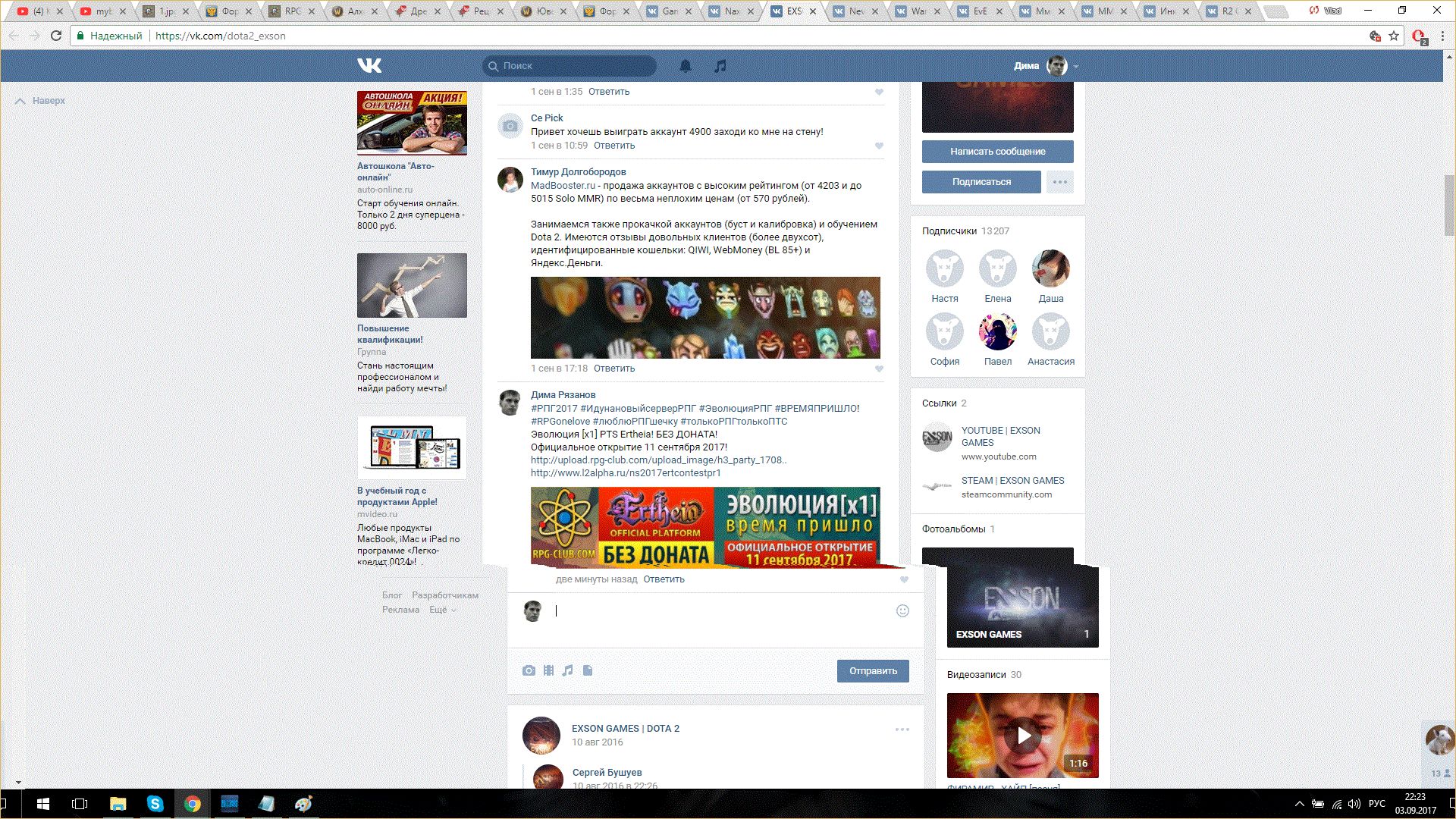Open notifications bell icon
1456x819 pixels.
[x=686, y=66]
